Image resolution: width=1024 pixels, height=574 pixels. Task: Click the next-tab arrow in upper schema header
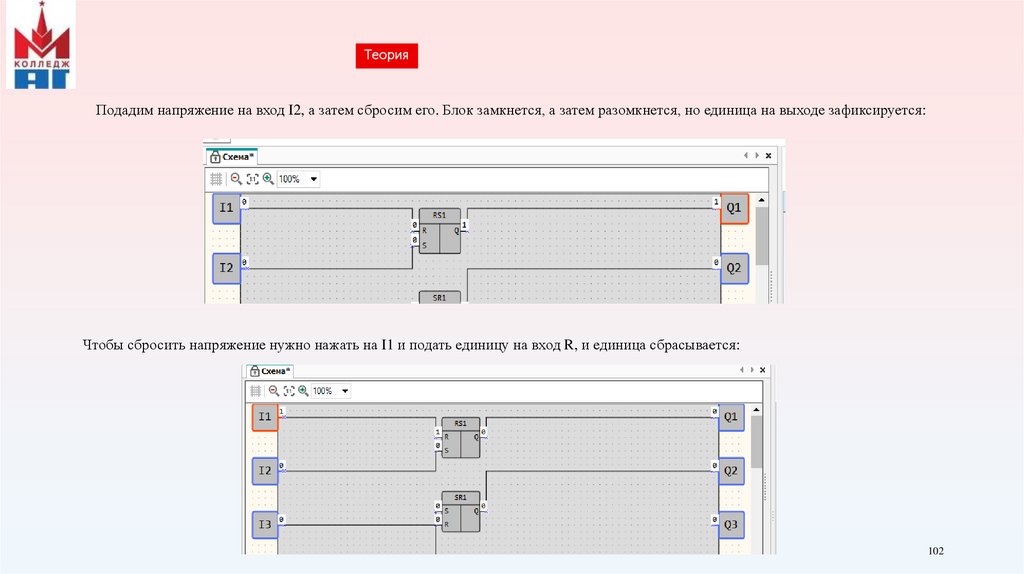point(756,155)
